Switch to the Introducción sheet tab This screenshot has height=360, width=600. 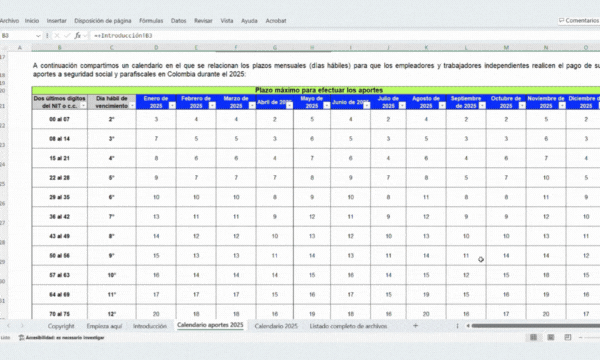150,326
